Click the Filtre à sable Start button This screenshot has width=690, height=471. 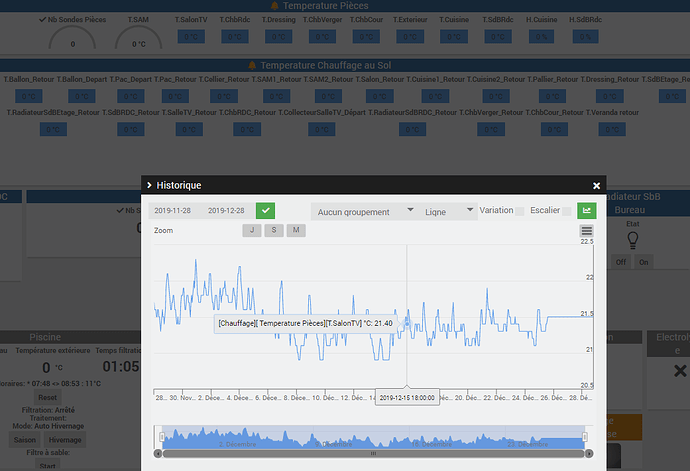48,466
